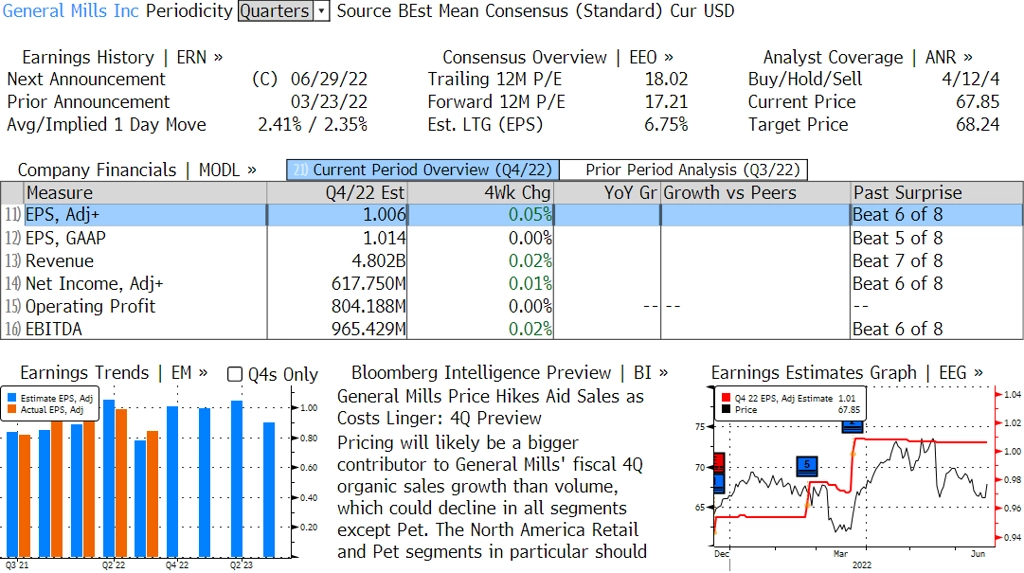Screen dimensions: 1024x573
Task: Enable the Q4s Only checkbox
Action: (x=234, y=374)
